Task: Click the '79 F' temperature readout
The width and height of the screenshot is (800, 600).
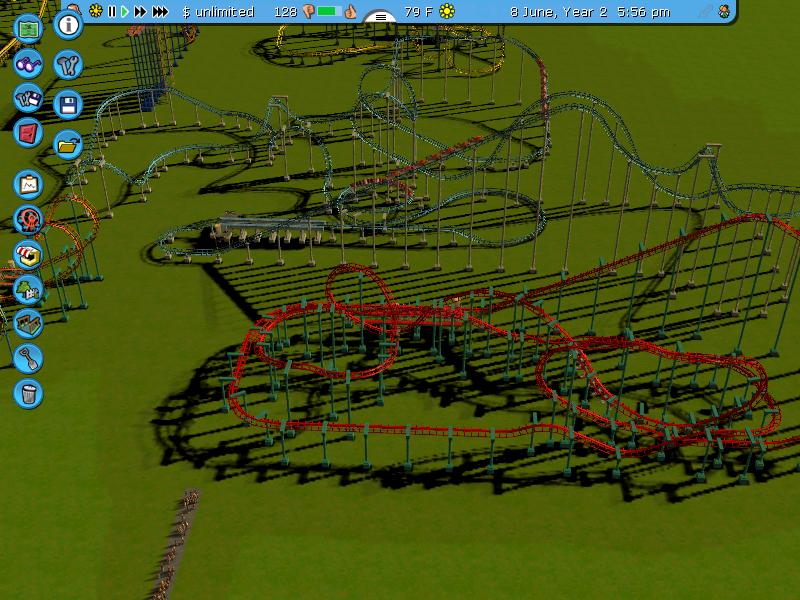Action: tap(418, 12)
